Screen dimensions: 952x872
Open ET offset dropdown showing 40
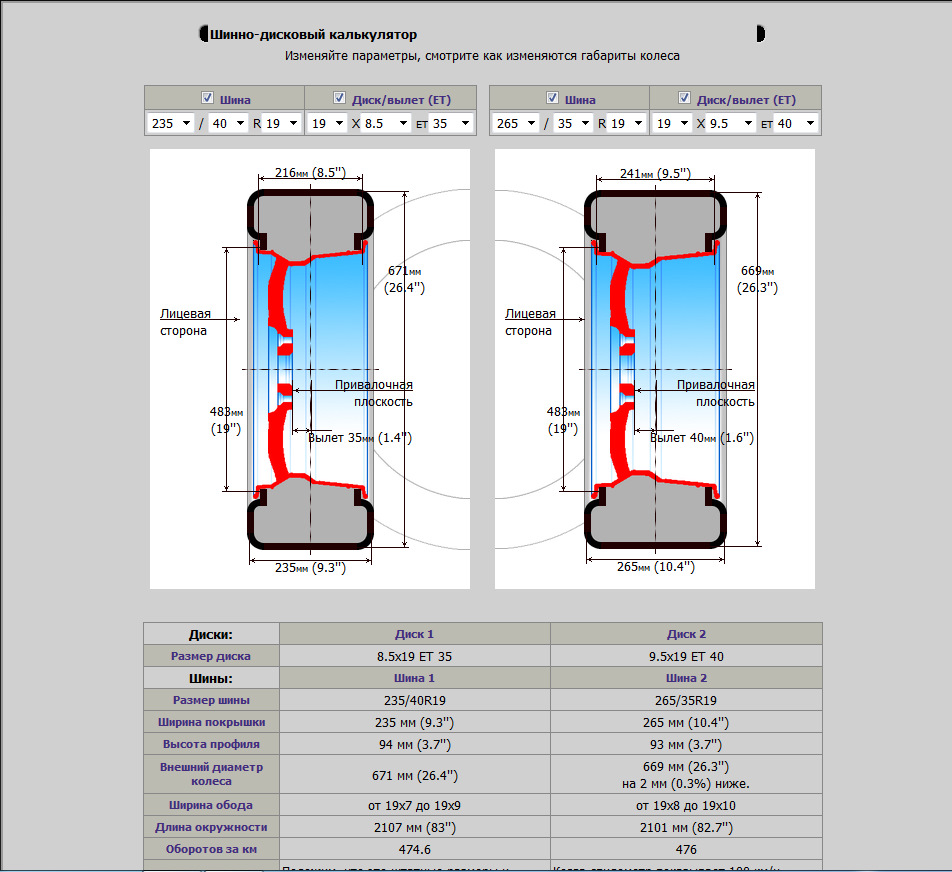tap(796, 123)
